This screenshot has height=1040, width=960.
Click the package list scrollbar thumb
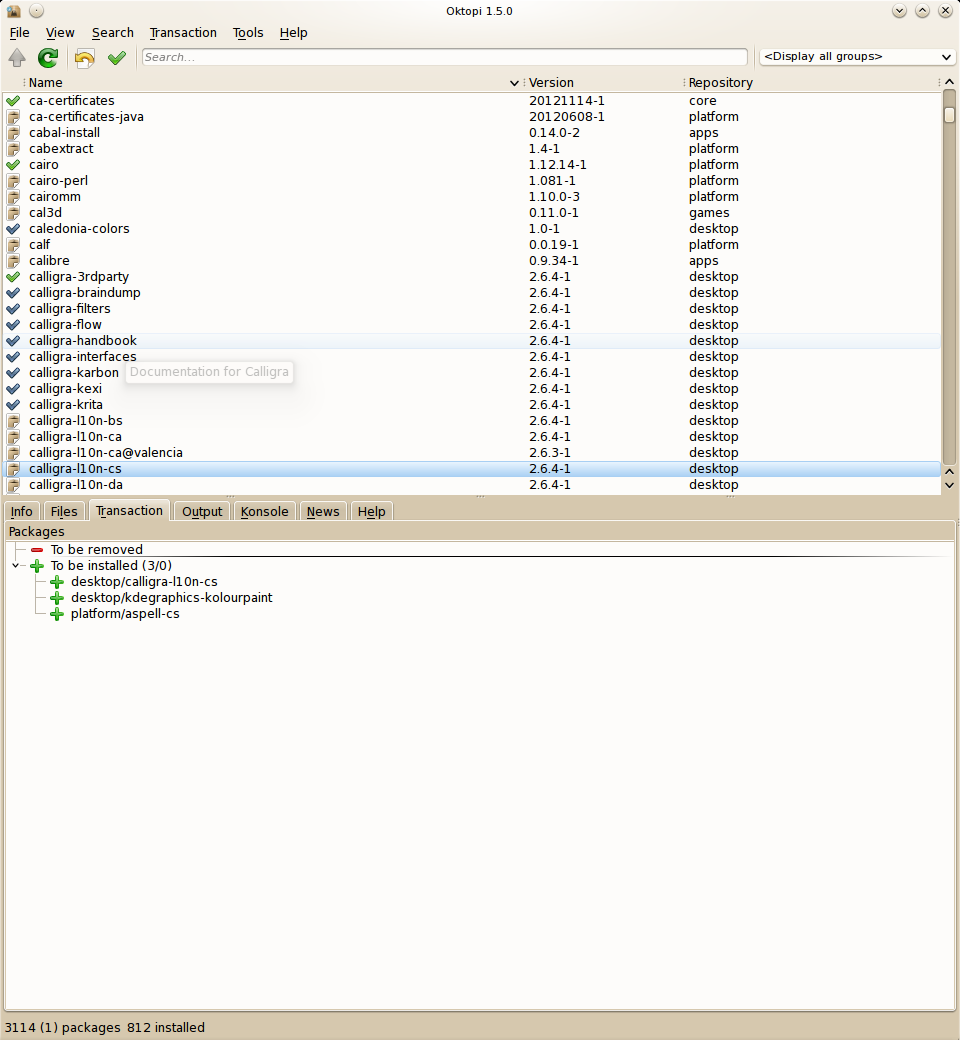[x=949, y=115]
